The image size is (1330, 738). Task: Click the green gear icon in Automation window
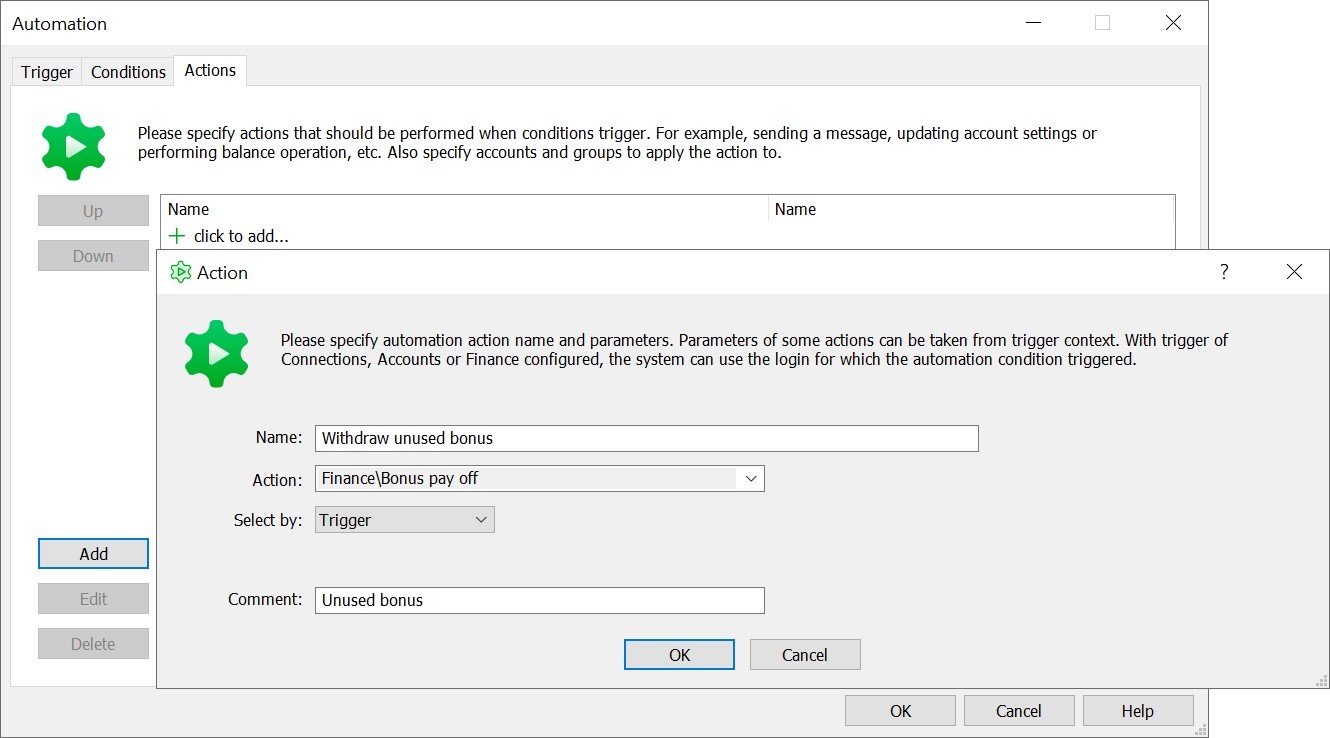coord(73,147)
